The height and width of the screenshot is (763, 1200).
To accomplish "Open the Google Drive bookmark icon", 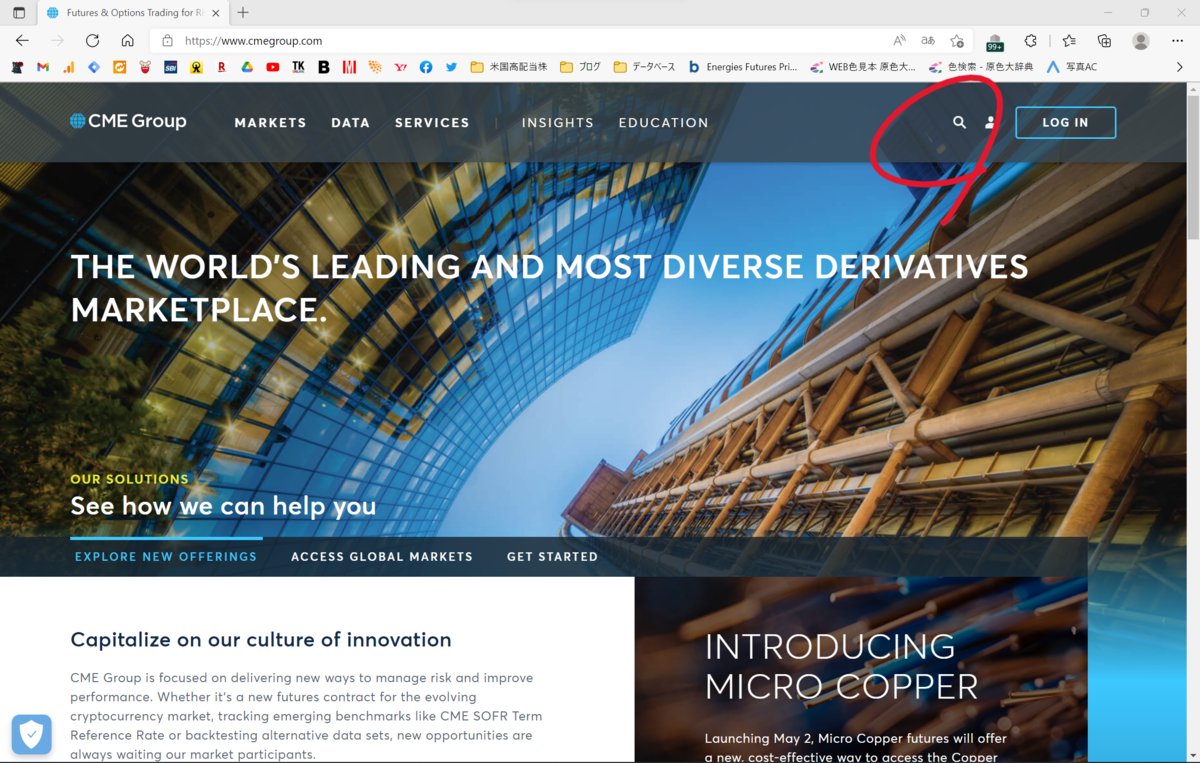I will click(x=247, y=67).
